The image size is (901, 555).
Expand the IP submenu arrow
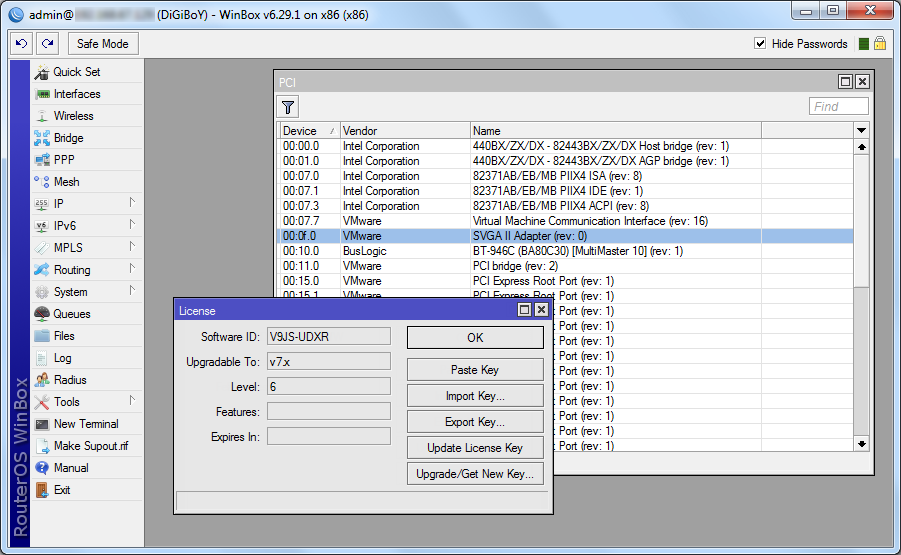coord(132,202)
